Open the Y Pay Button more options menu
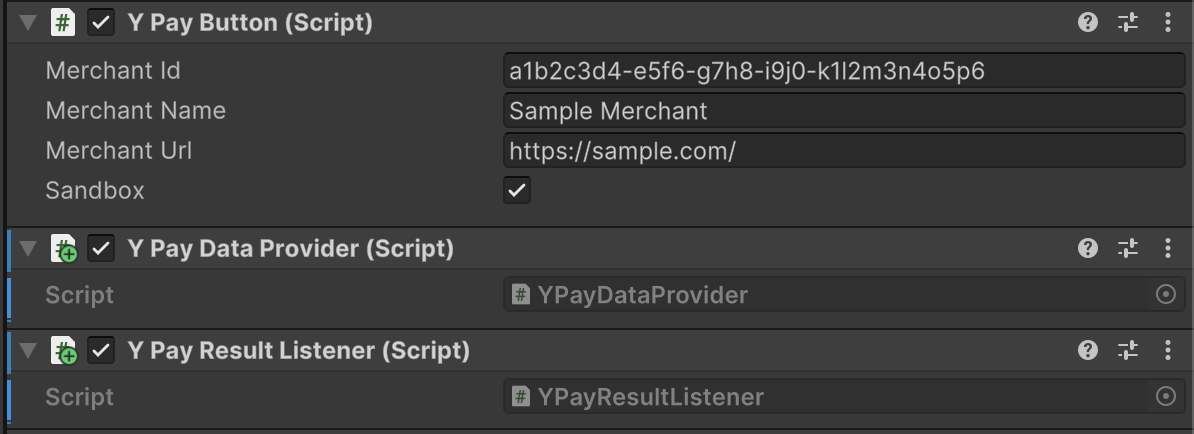Image resolution: width=1194 pixels, height=434 pixels. pyautogui.click(x=1167, y=23)
